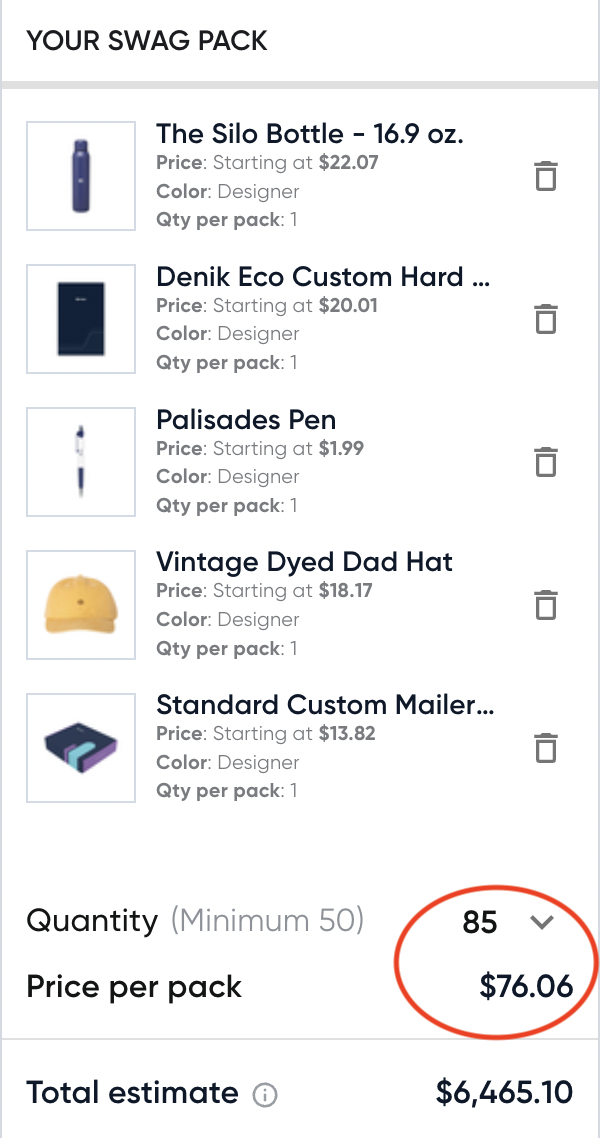Viewport: 600px width, 1138px height.
Task: Select the purple mailer box thumbnail
Action: coord(80,747)
